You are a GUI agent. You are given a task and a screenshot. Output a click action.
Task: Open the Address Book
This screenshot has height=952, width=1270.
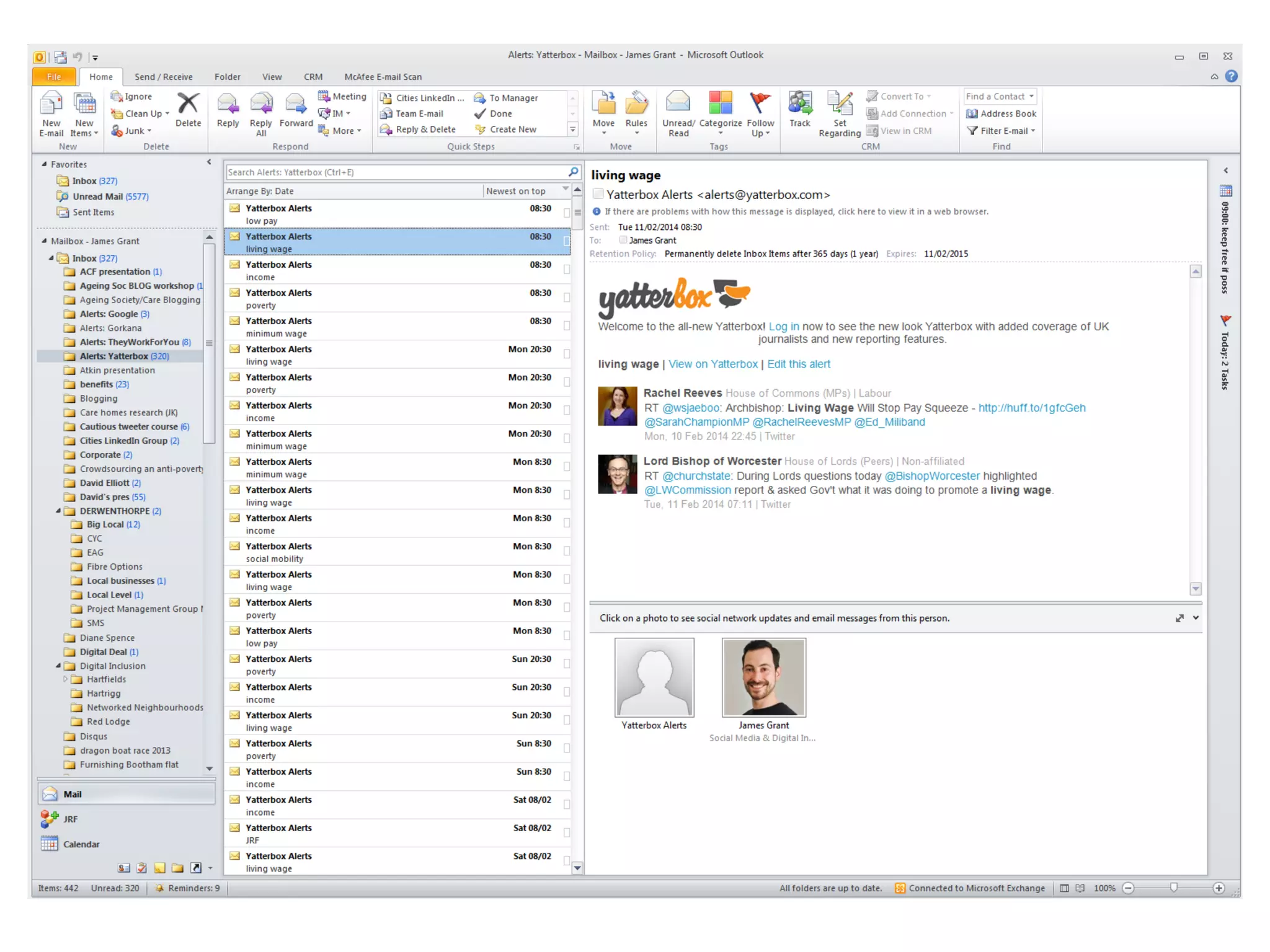[1001, 113]
